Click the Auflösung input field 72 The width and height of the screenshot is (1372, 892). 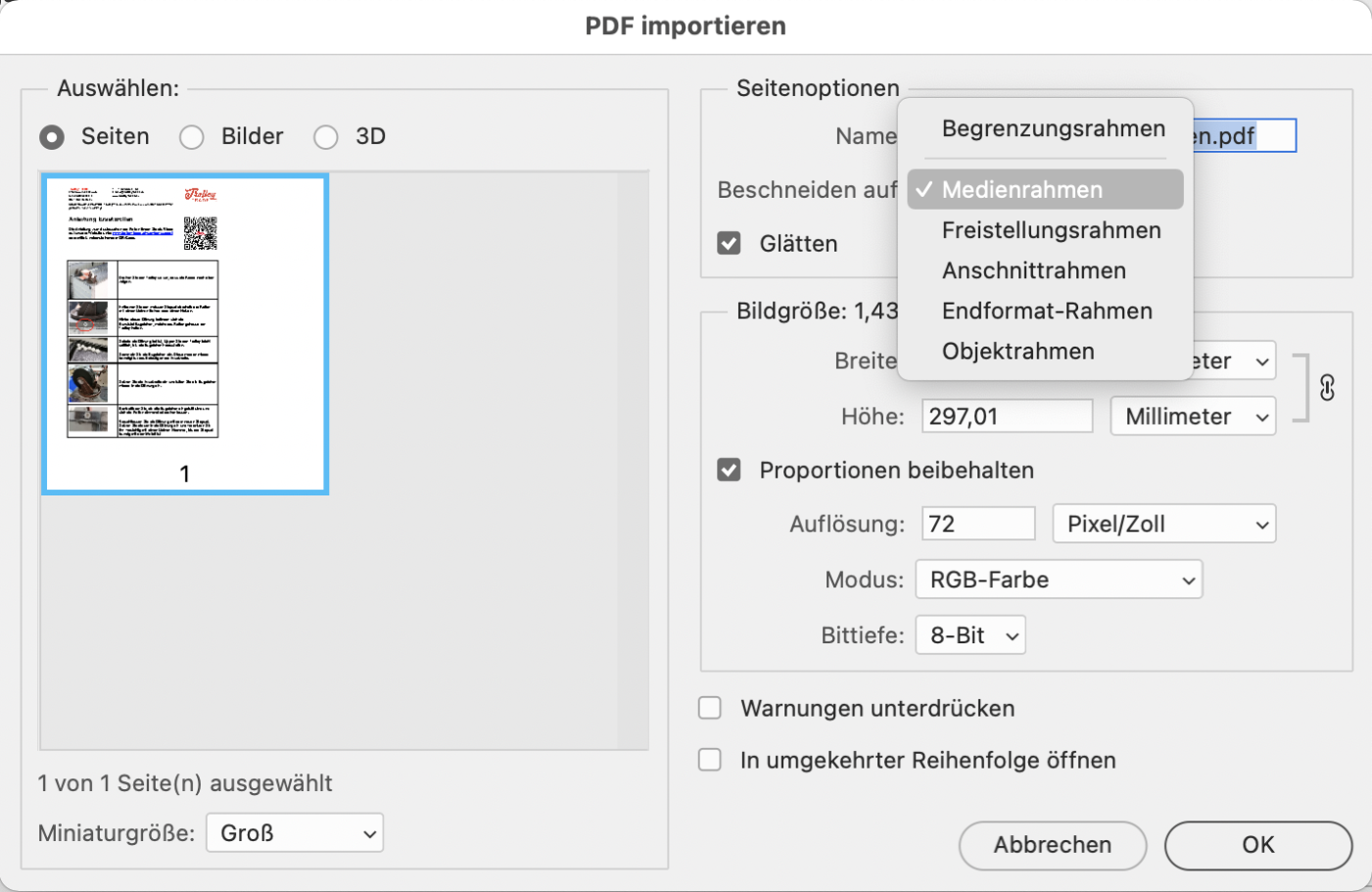tap(978, 524)
